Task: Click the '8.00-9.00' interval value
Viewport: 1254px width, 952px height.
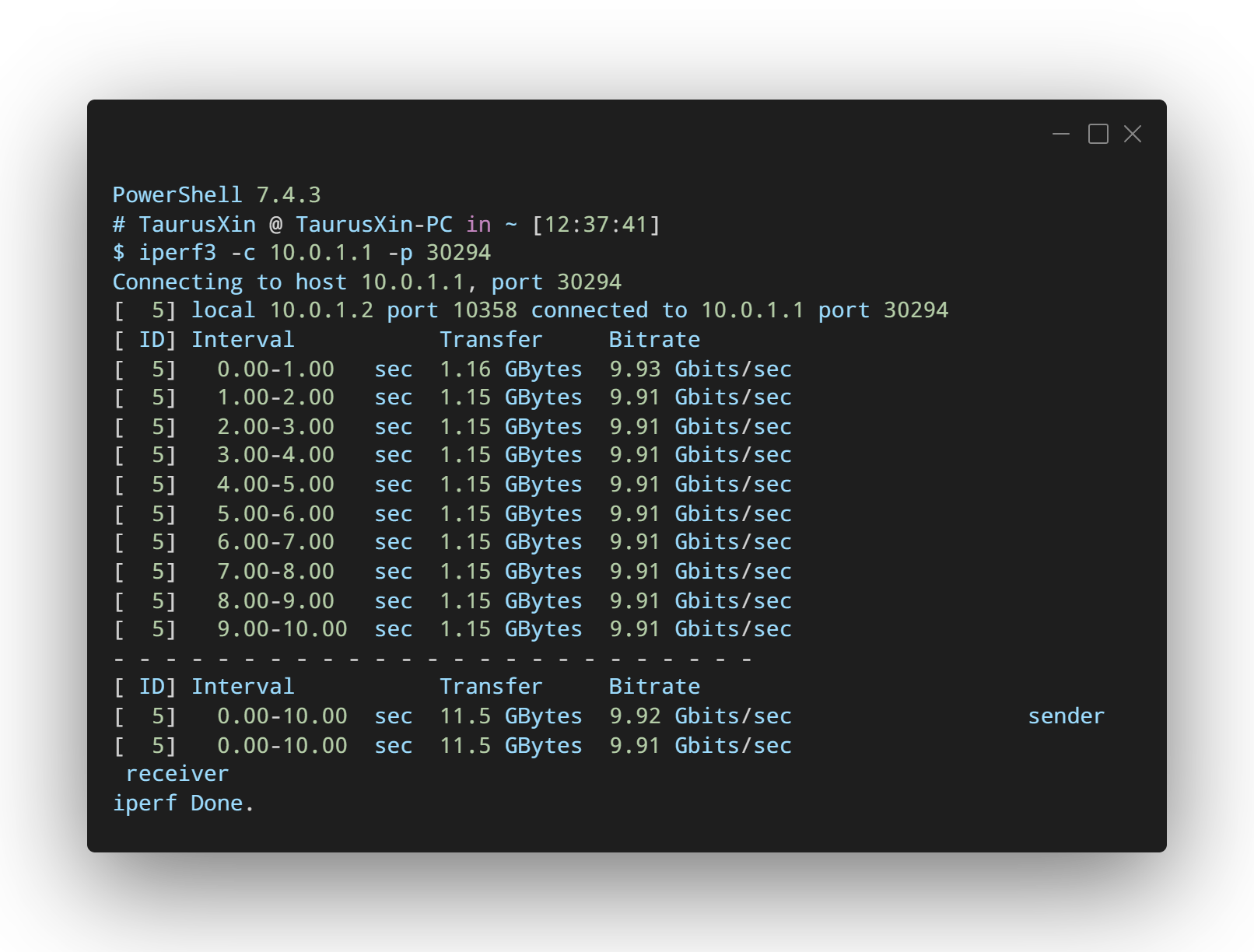Action: pos(275,600)
